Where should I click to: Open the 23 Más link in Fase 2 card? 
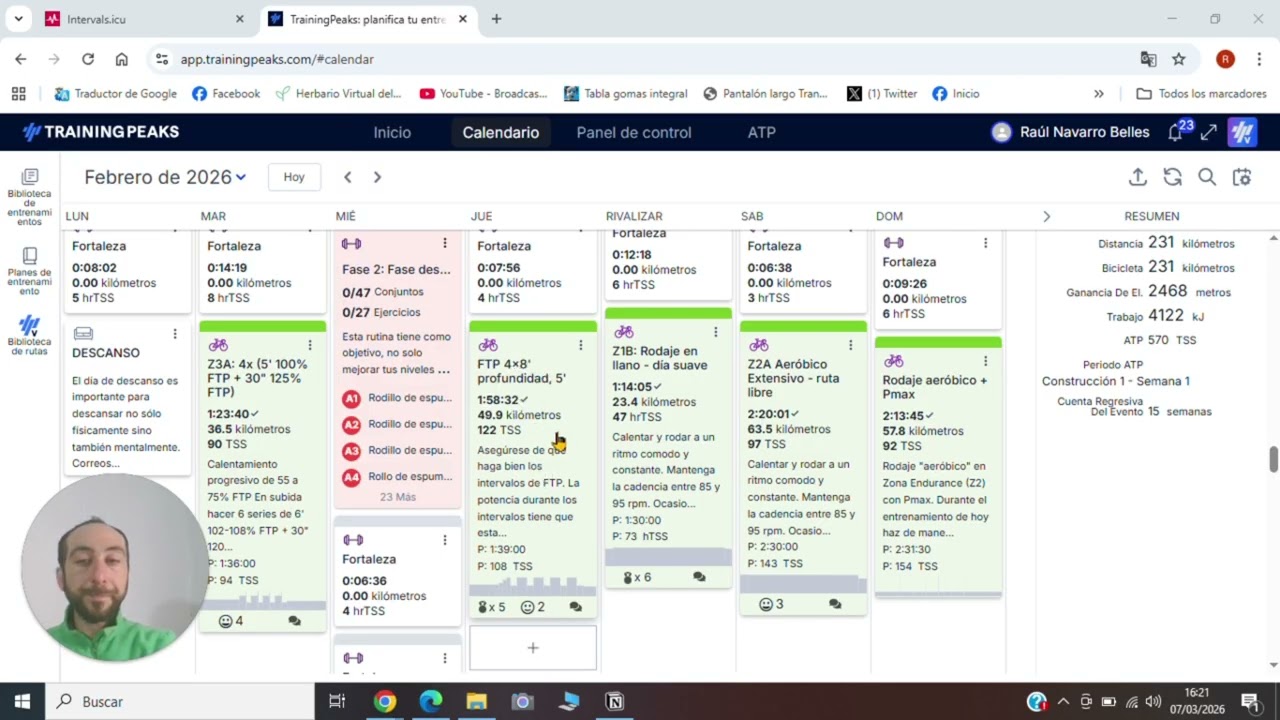[x=398, y=497]
